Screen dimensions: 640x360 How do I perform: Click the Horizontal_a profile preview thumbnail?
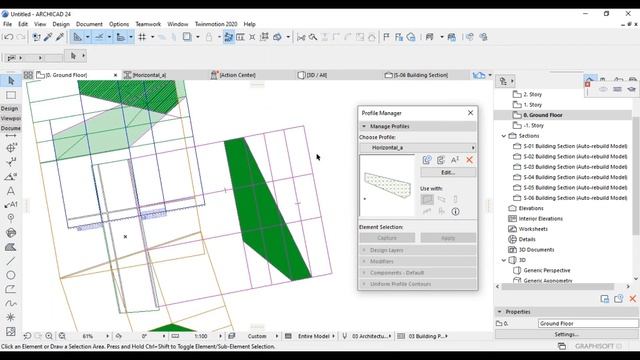pos(387,185)
